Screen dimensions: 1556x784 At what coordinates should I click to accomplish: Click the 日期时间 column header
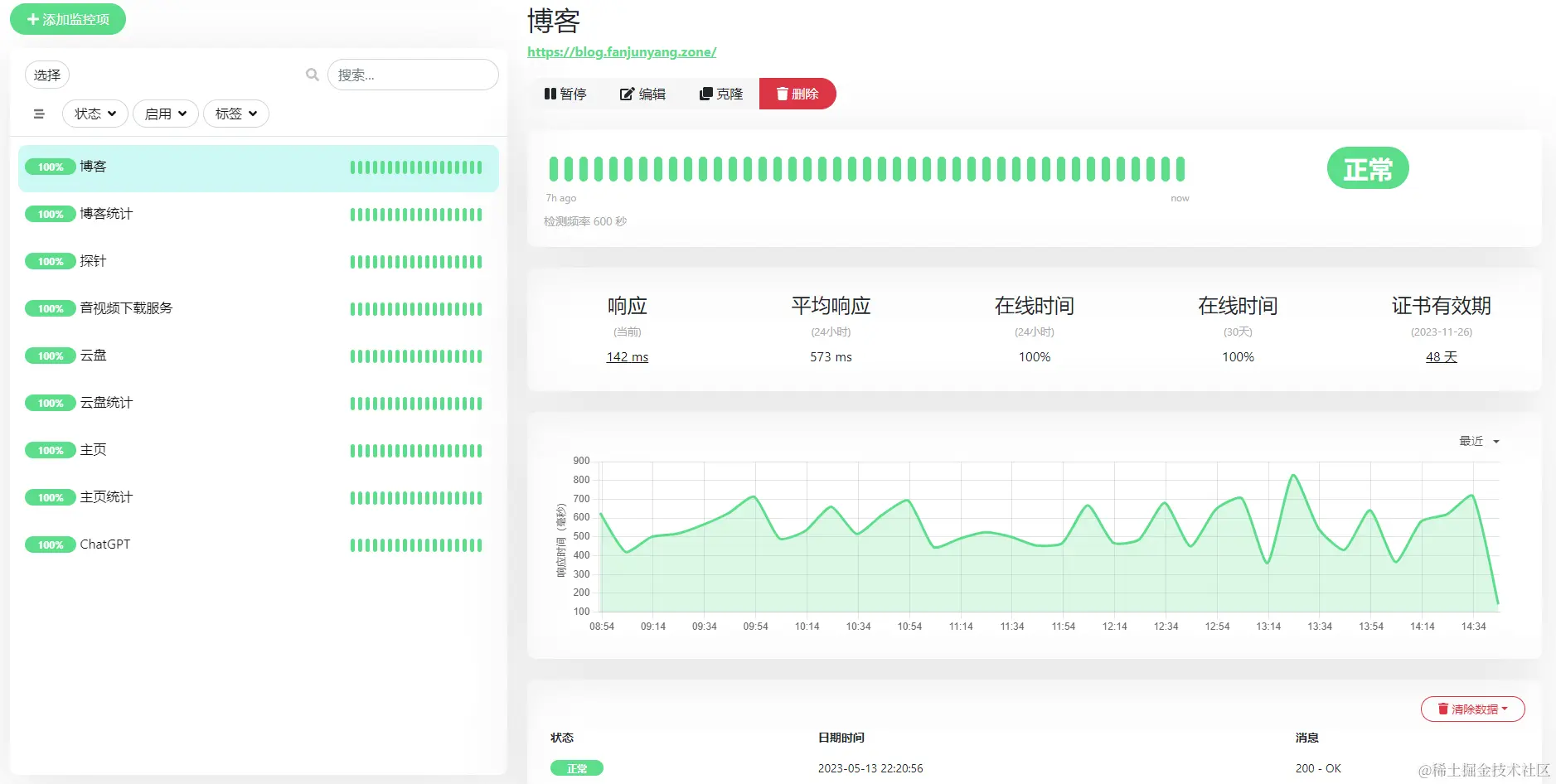pyautogui.click(x=841, y=738)
